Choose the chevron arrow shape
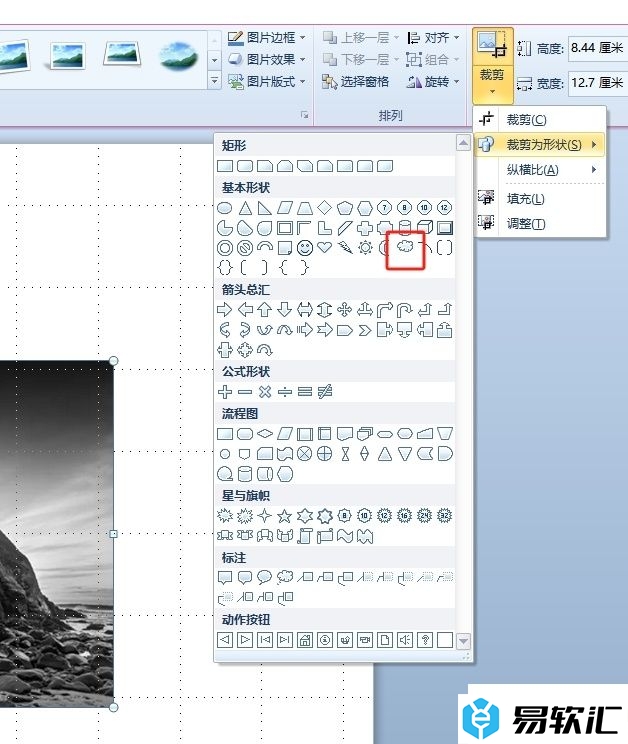Image resolution: width=628 pixels, height=744 pixels. [364, 330]
